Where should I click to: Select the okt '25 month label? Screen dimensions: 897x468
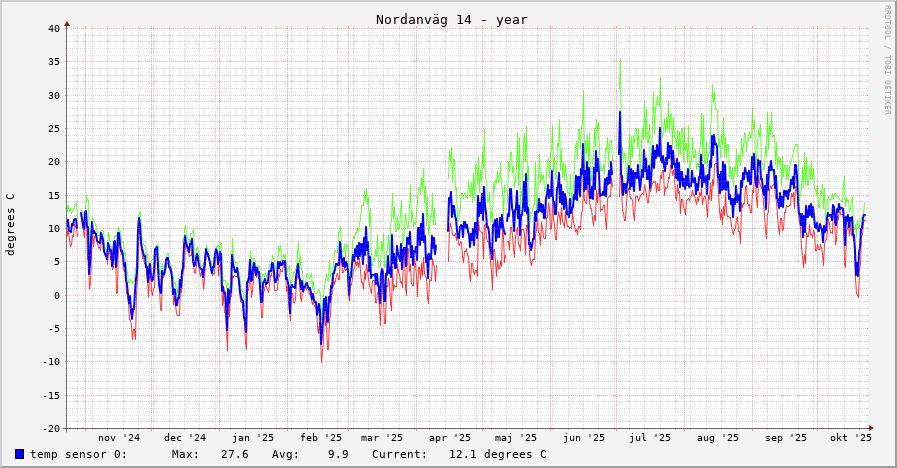tap(851, 437)
